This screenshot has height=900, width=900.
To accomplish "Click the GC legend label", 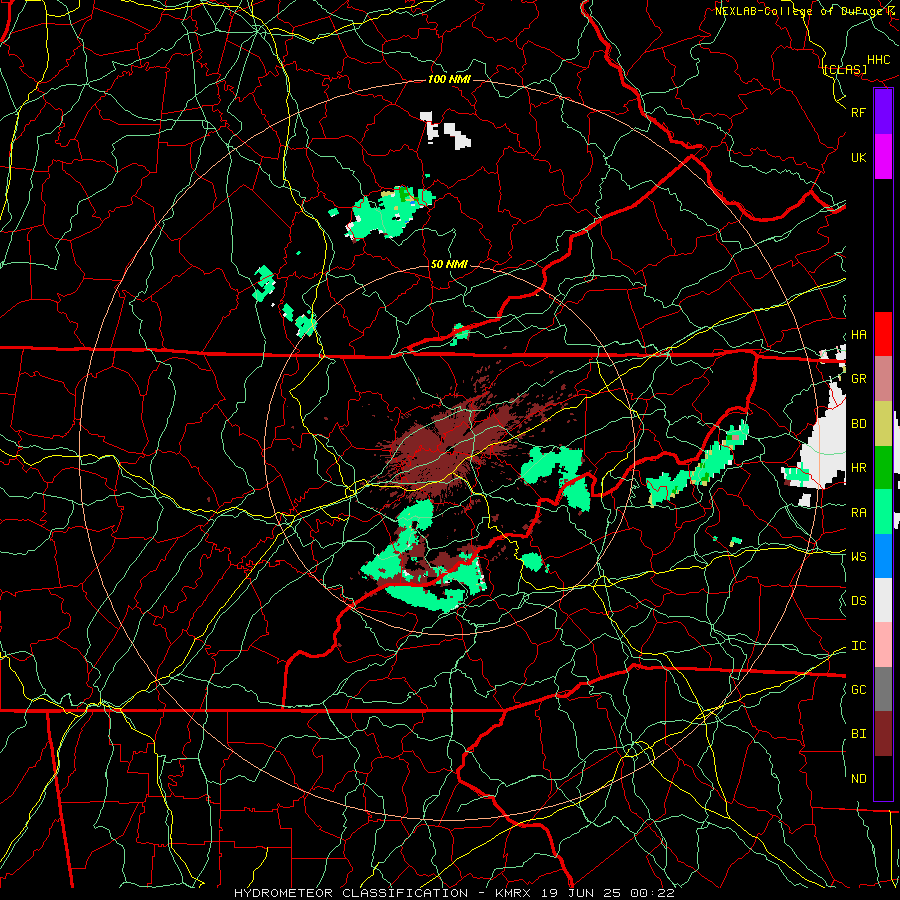I will click(x=859, y=690).
